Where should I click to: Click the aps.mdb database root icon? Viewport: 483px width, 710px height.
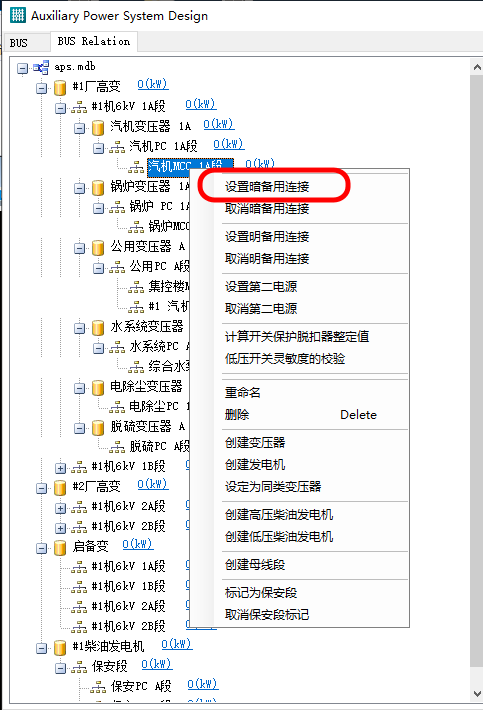tap(41, 68)
